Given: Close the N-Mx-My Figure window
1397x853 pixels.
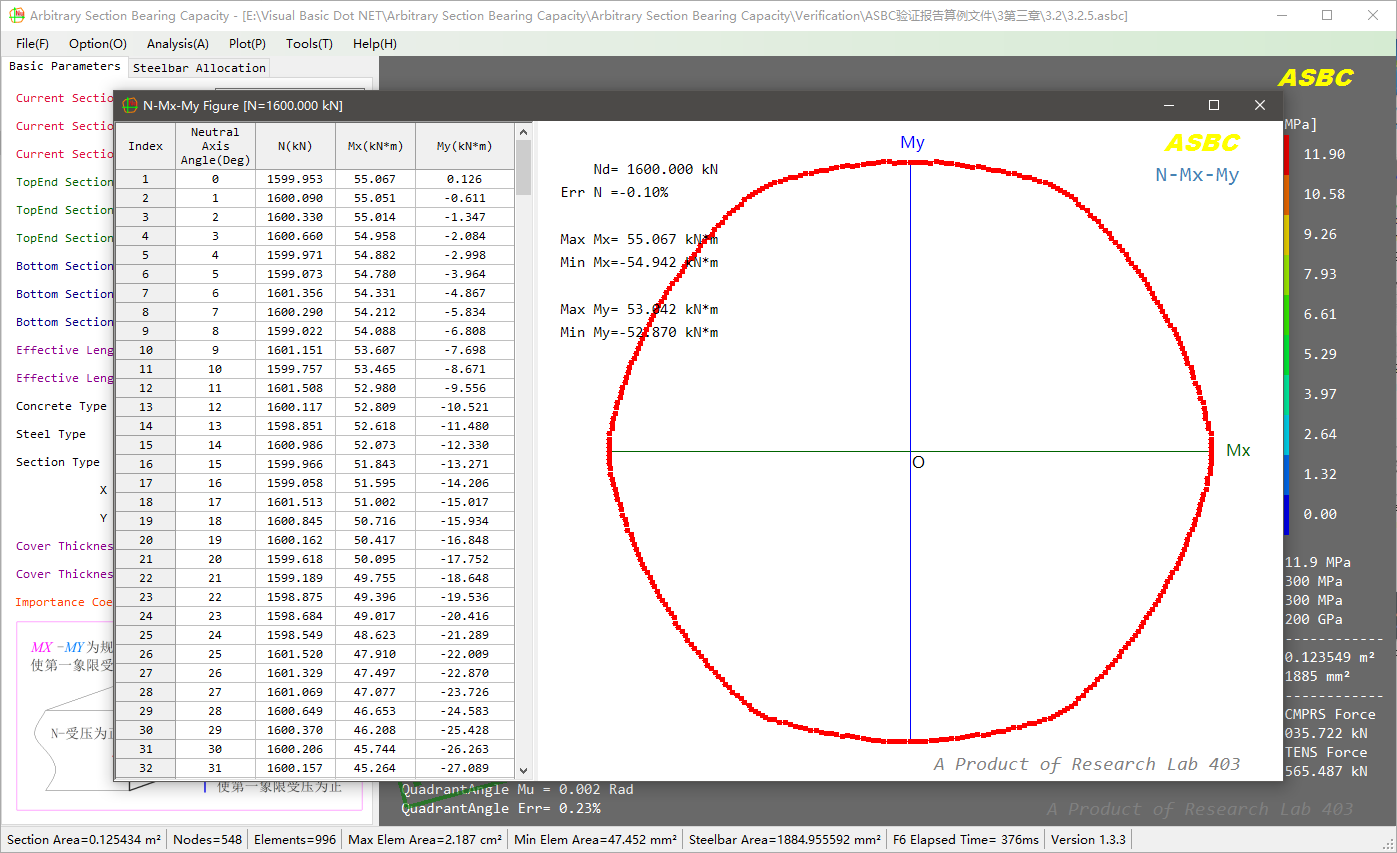Looking at the screenshot, I should pyautogui.click(x=1260, y=105).
